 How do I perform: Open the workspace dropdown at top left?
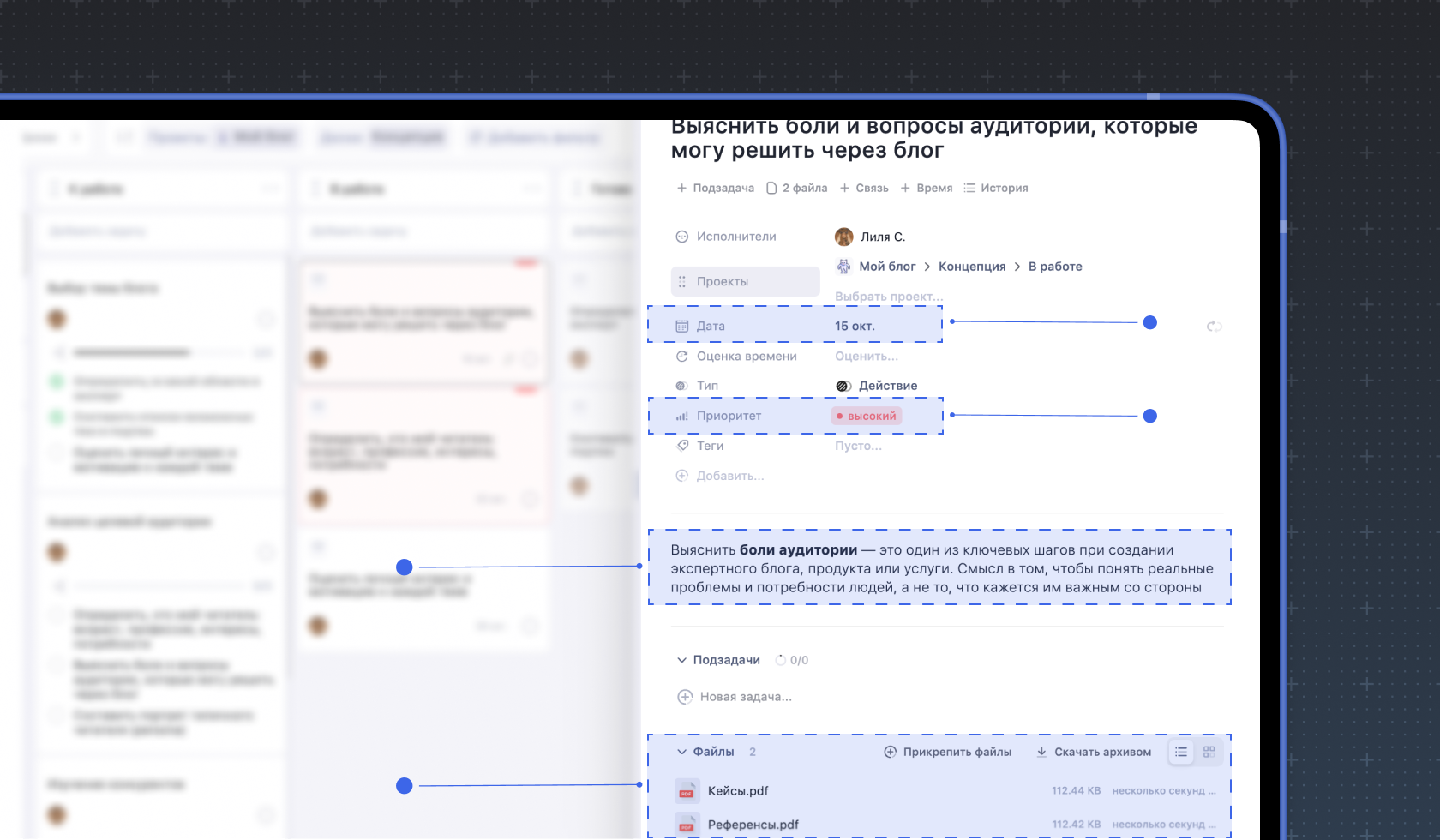pyautogui.click(x=51, y=137)
